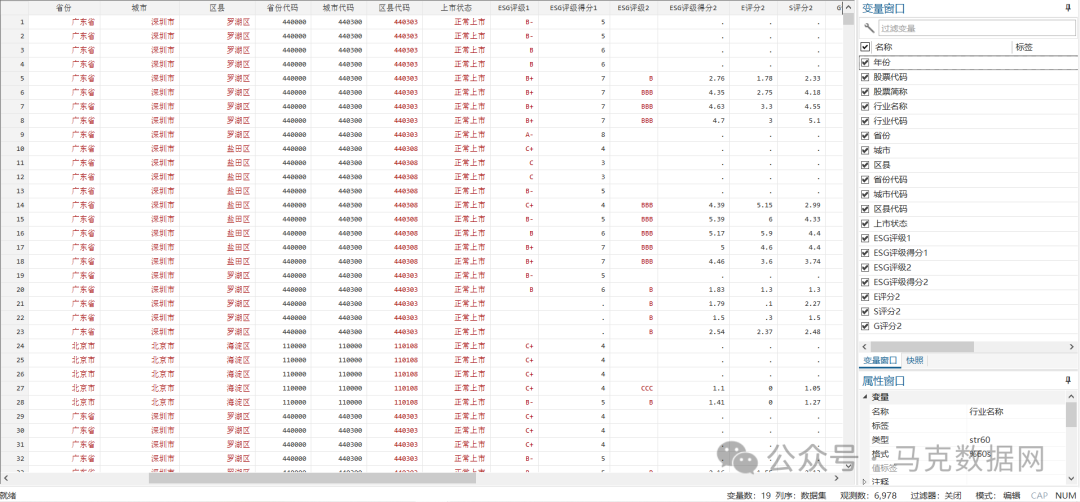This screenshot has width=1080, height=502.
Task: Select the 区县 column header
Action: 218,8
